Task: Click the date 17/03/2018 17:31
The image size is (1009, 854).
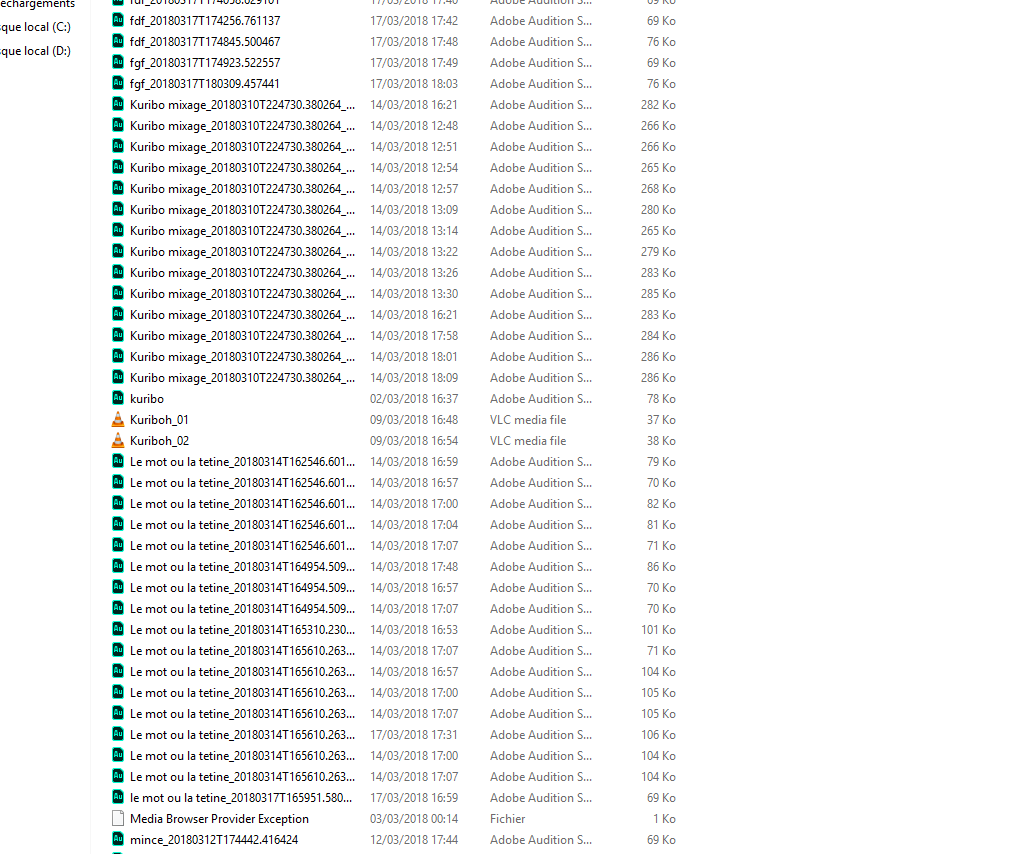Action: (414, 735)
